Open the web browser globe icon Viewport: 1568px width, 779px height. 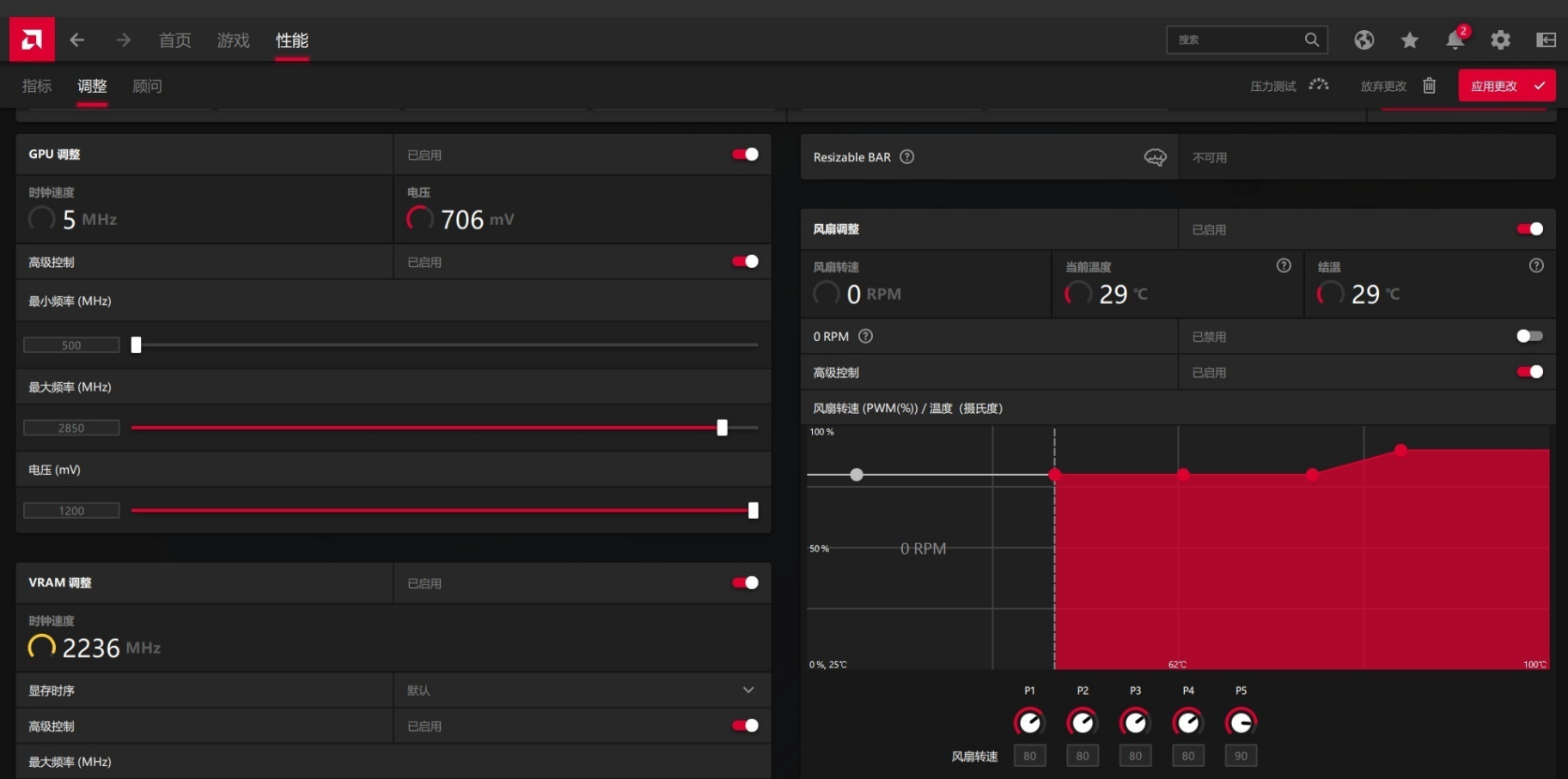click(x=1364, y=40)
